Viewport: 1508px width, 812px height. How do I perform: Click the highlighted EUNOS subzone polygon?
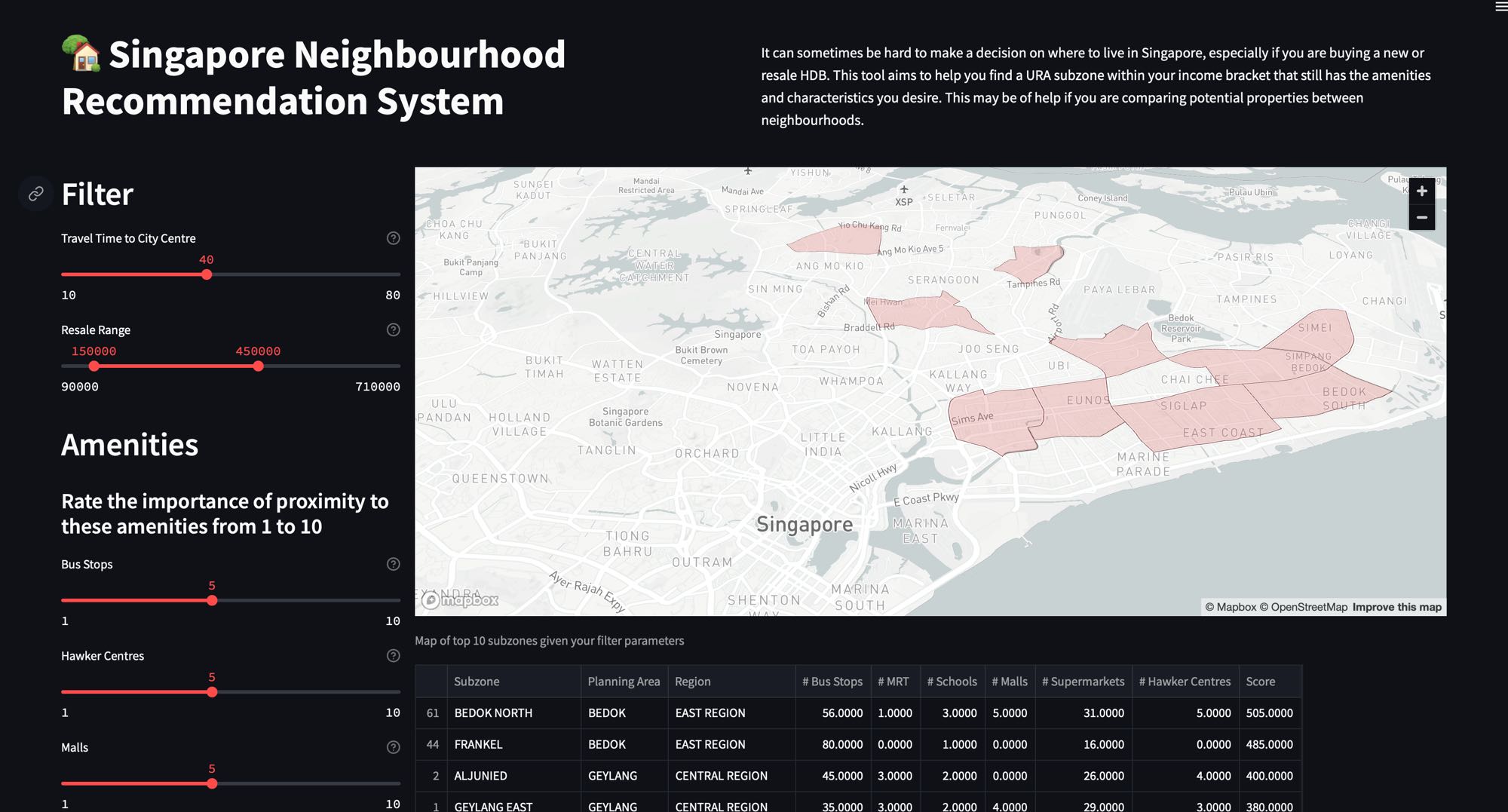click(1078, 411)
